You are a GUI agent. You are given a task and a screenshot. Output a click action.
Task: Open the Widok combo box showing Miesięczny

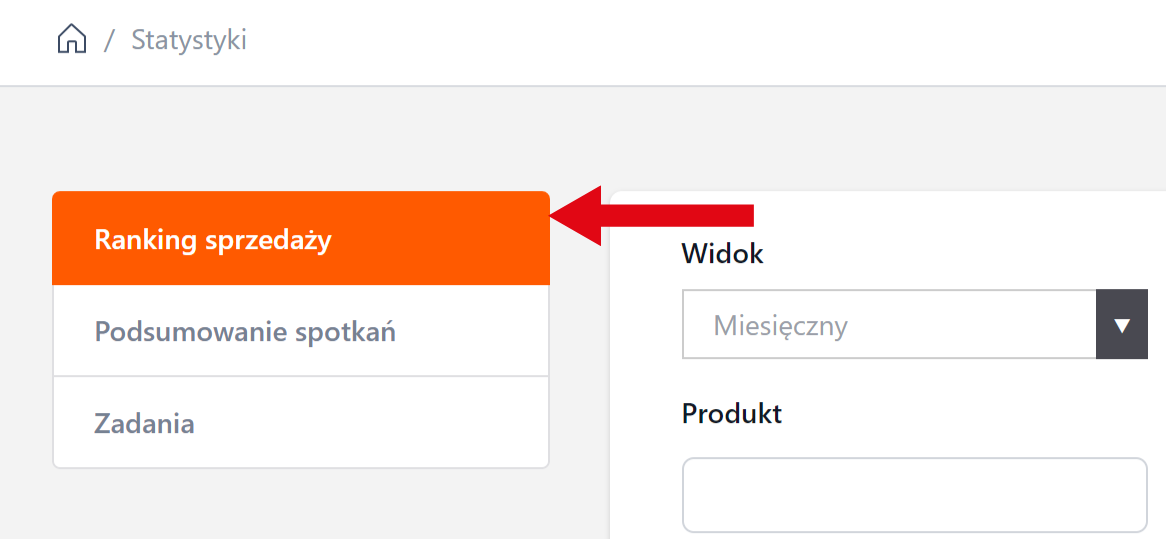(889, 325)
